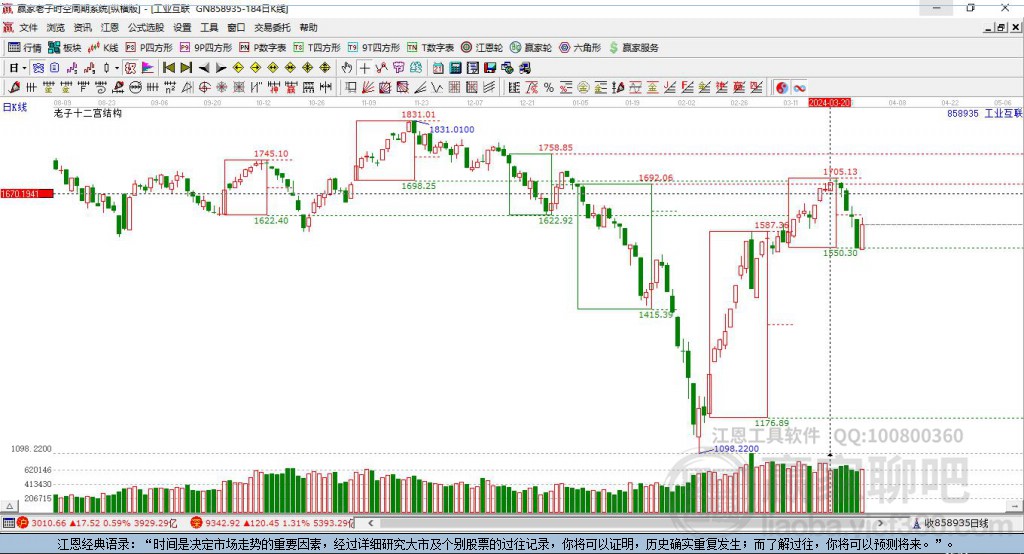The image size is (1024, 554).
Task: Open the 江恩 menu
Action: click(x=110, y=27)
